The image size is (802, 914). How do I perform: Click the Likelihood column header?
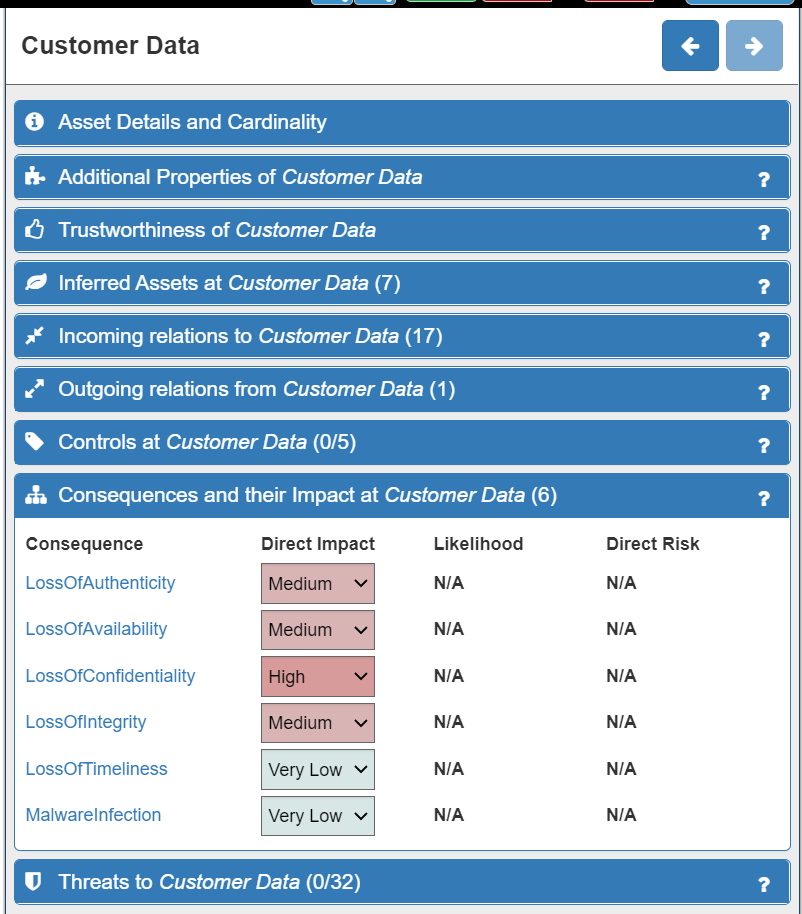pos(478,544)
